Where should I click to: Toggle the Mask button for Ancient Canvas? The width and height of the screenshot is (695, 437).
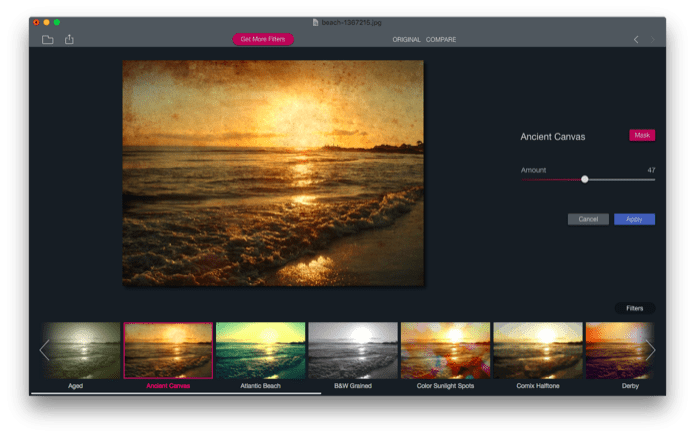(642, 135)
